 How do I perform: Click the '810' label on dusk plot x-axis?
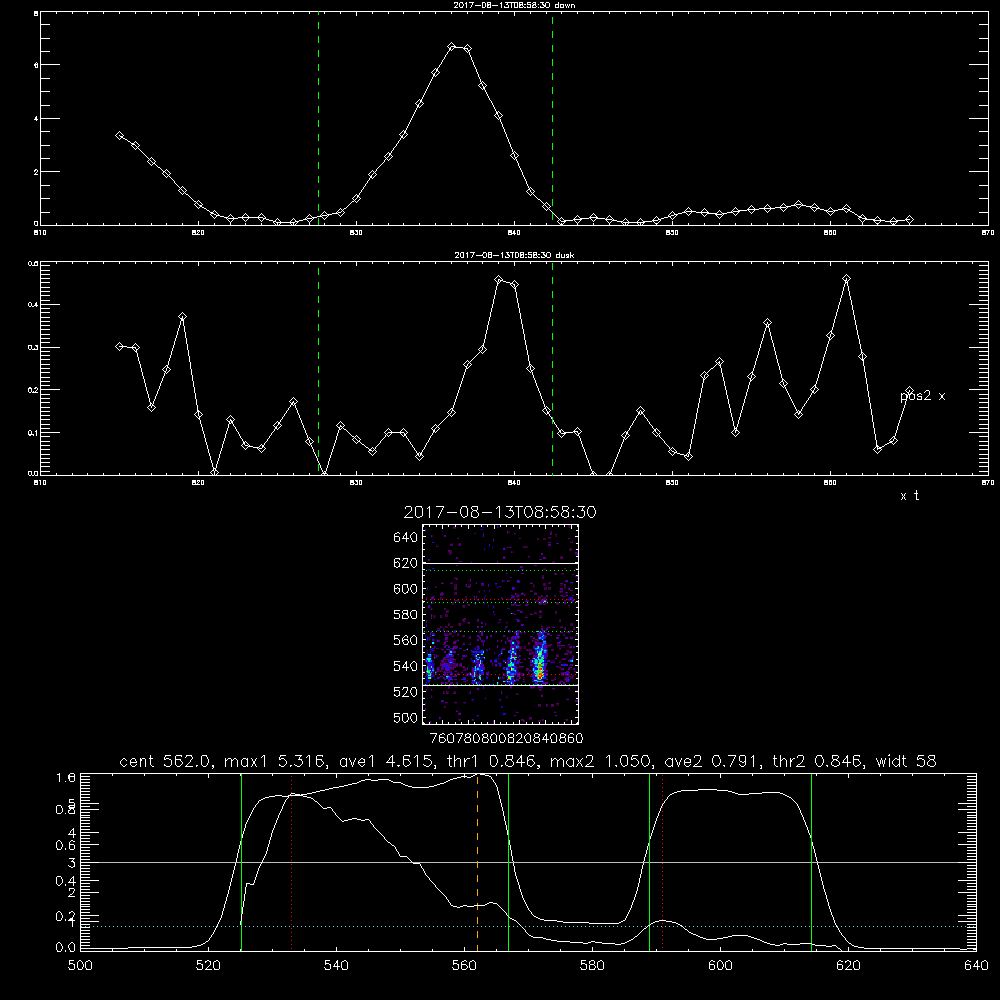40,483
